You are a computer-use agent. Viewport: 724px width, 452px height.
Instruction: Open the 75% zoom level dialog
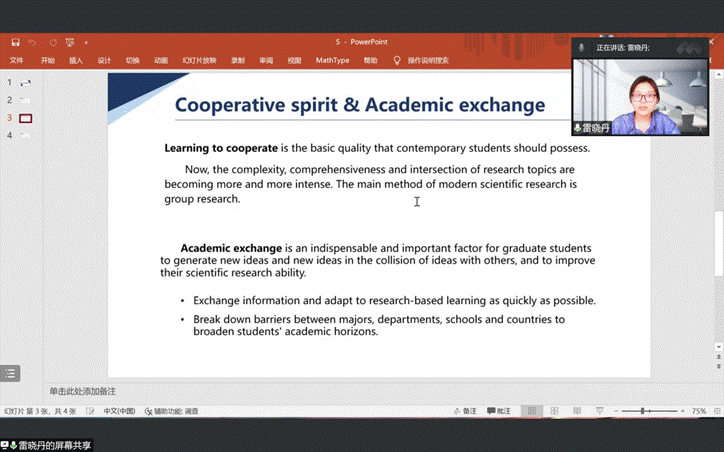pos(699,411)
